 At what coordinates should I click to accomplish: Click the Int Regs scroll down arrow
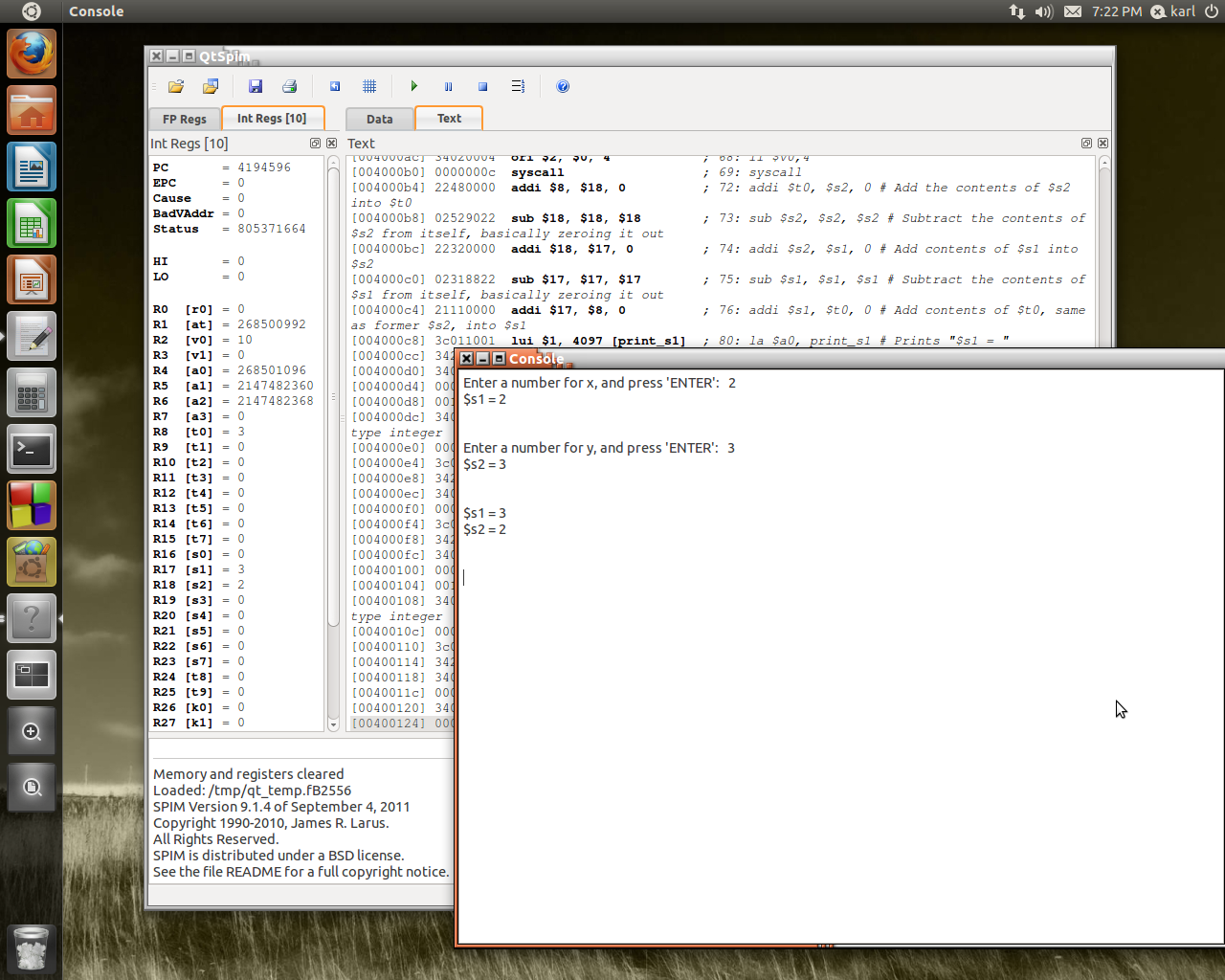point(334,725)
